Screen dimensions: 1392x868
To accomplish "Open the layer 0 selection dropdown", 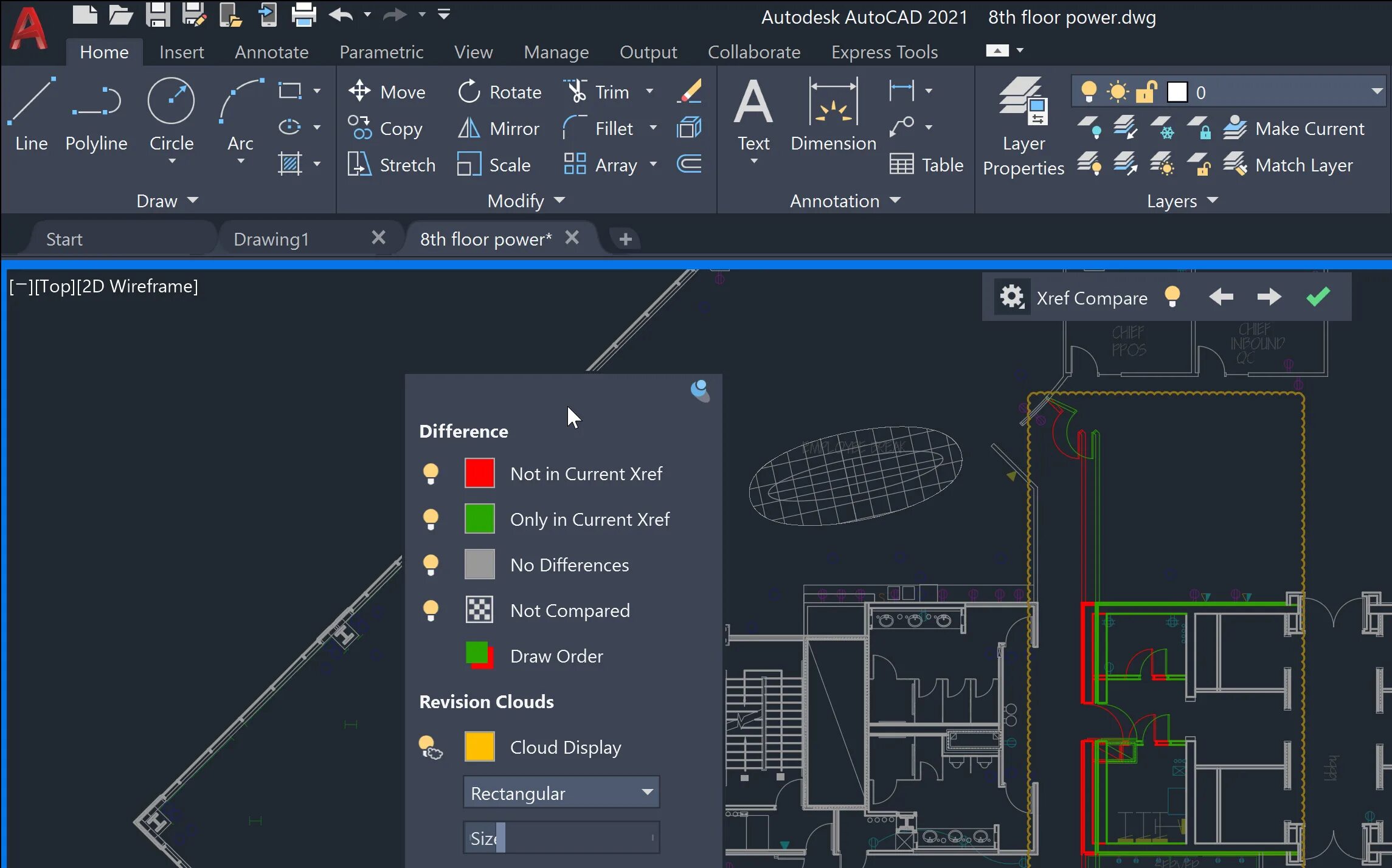I will [1376, 92].
